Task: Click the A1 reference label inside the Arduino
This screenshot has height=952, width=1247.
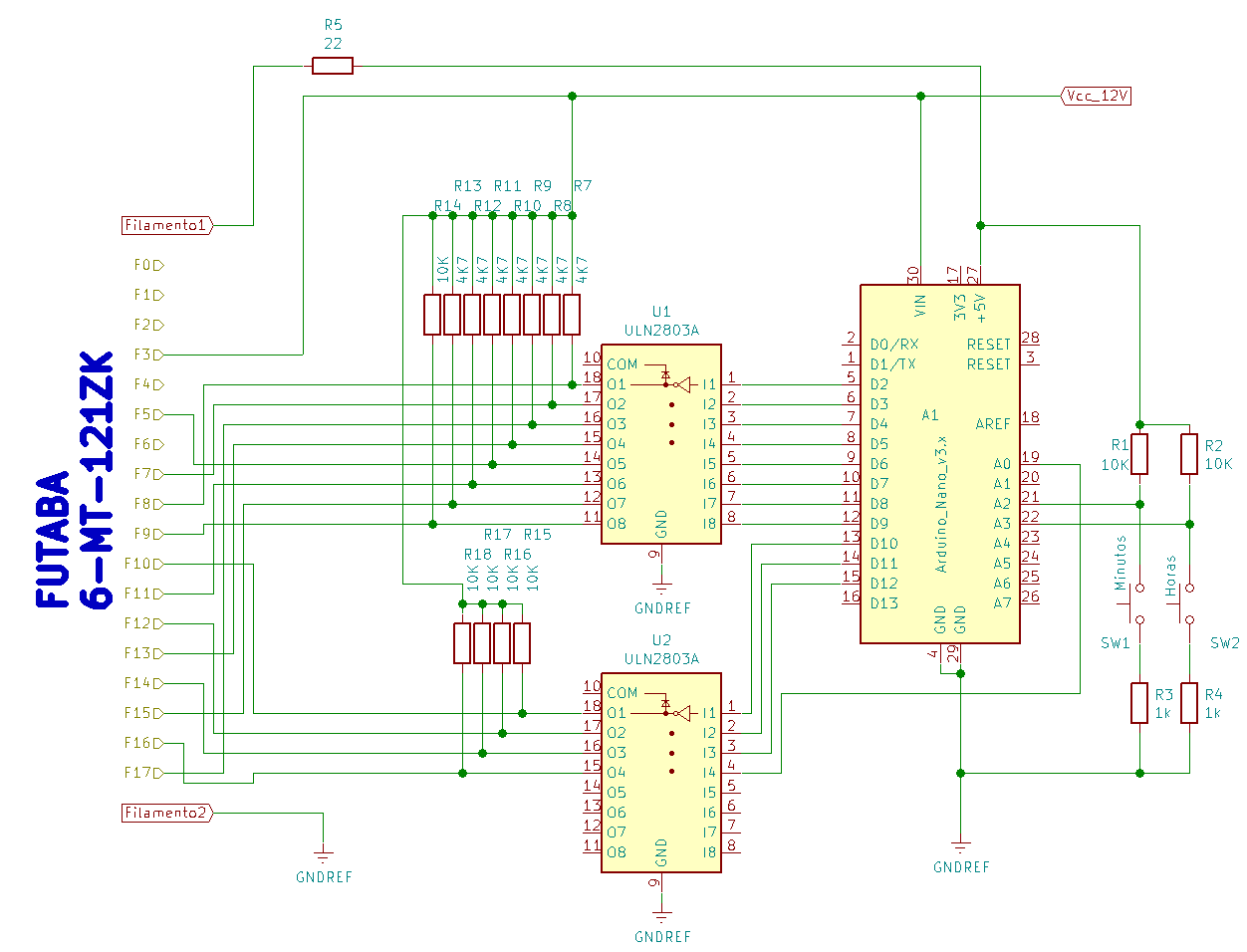Action: [930, 414]
